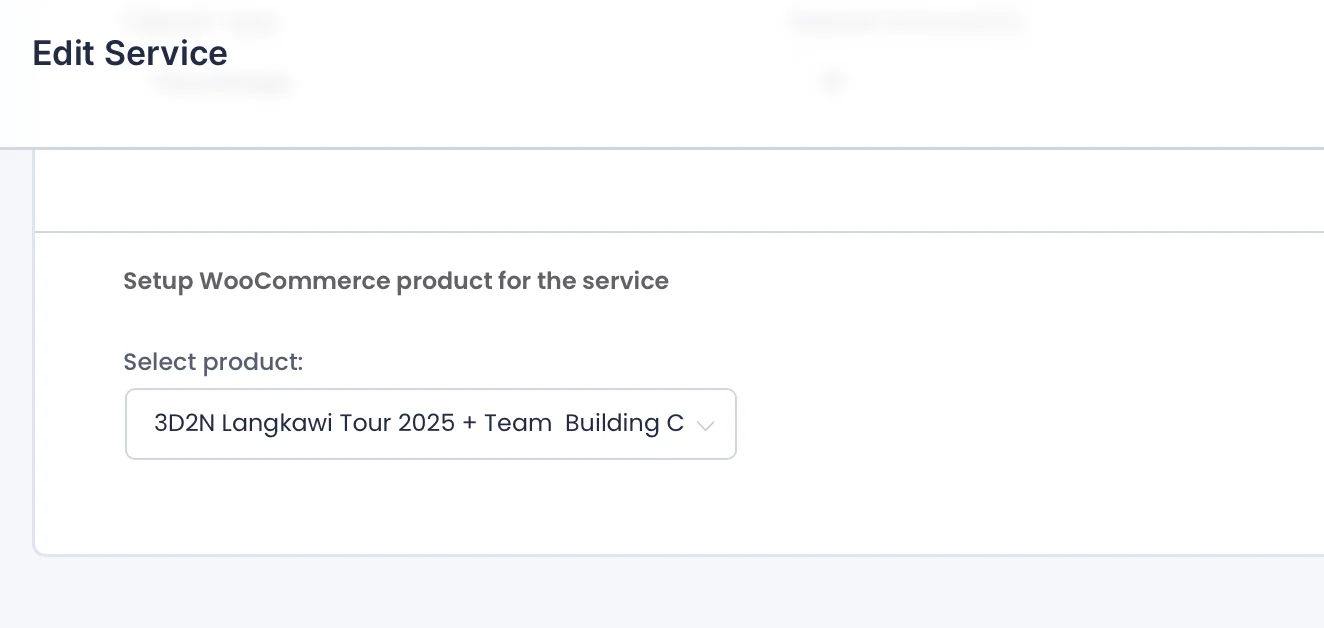Click the blurred text under the Edit Service title
The image size is (1324, 628).
[x=223, y=84]
